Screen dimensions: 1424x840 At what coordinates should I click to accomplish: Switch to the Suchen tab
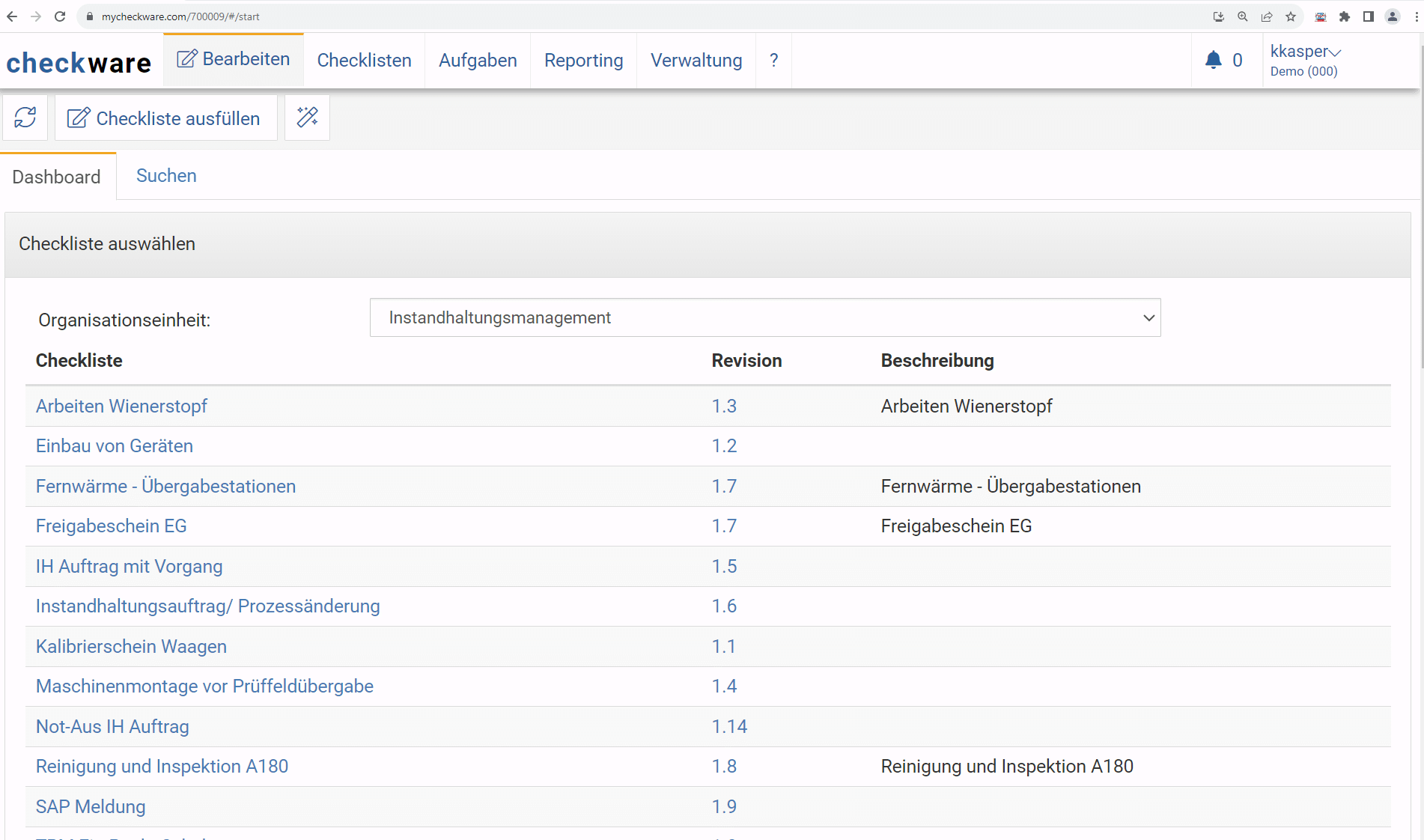coord(165,175)
